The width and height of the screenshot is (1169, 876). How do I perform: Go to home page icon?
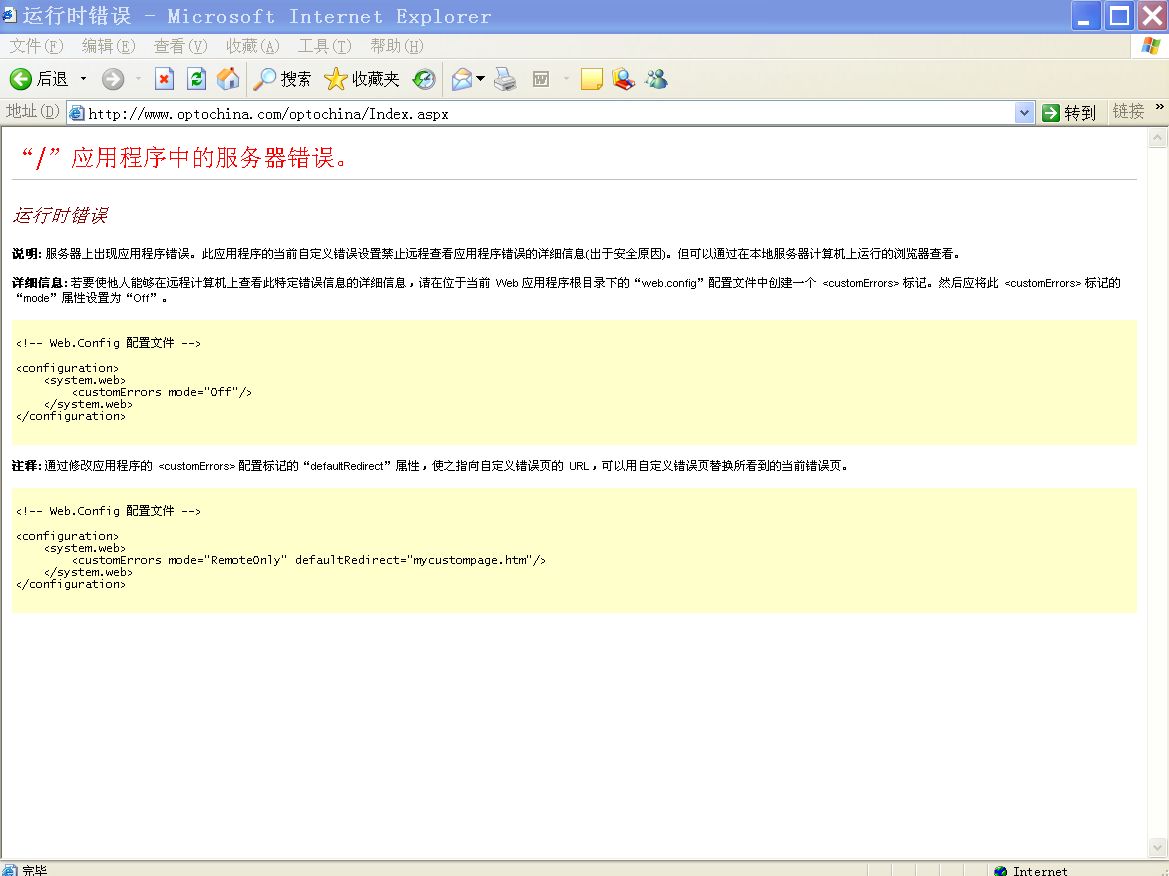pos(228,78)
